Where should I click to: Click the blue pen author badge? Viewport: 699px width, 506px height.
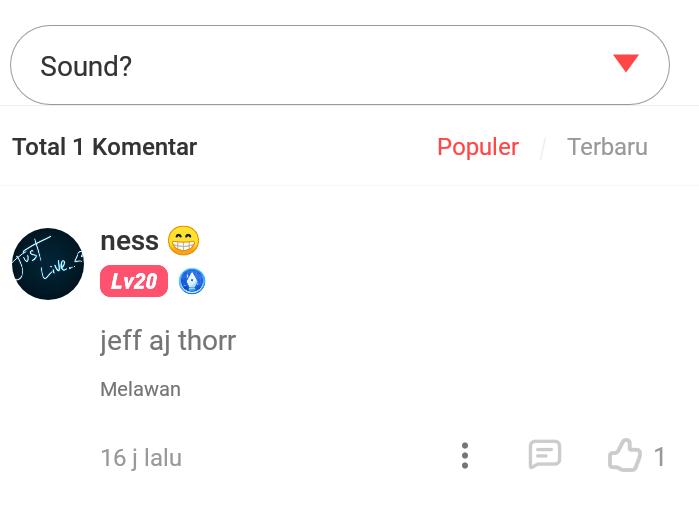[192, 282]
